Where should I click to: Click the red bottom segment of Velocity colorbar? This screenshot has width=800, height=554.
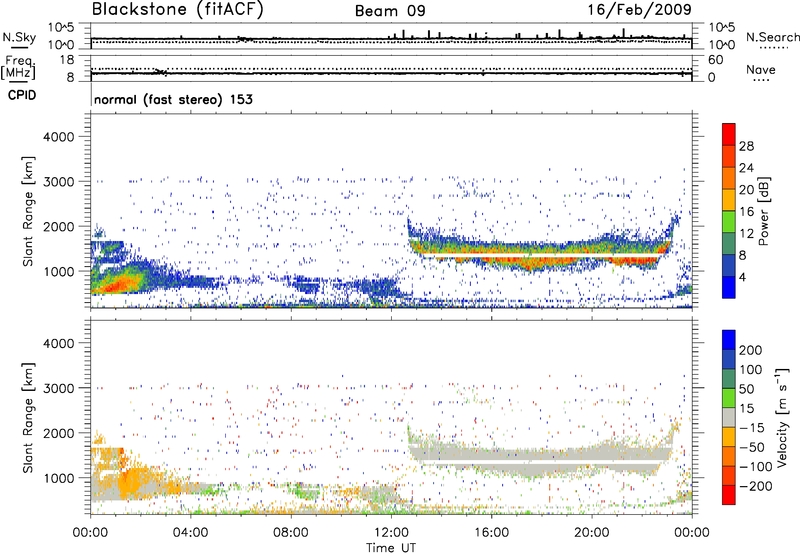[729, 495]
